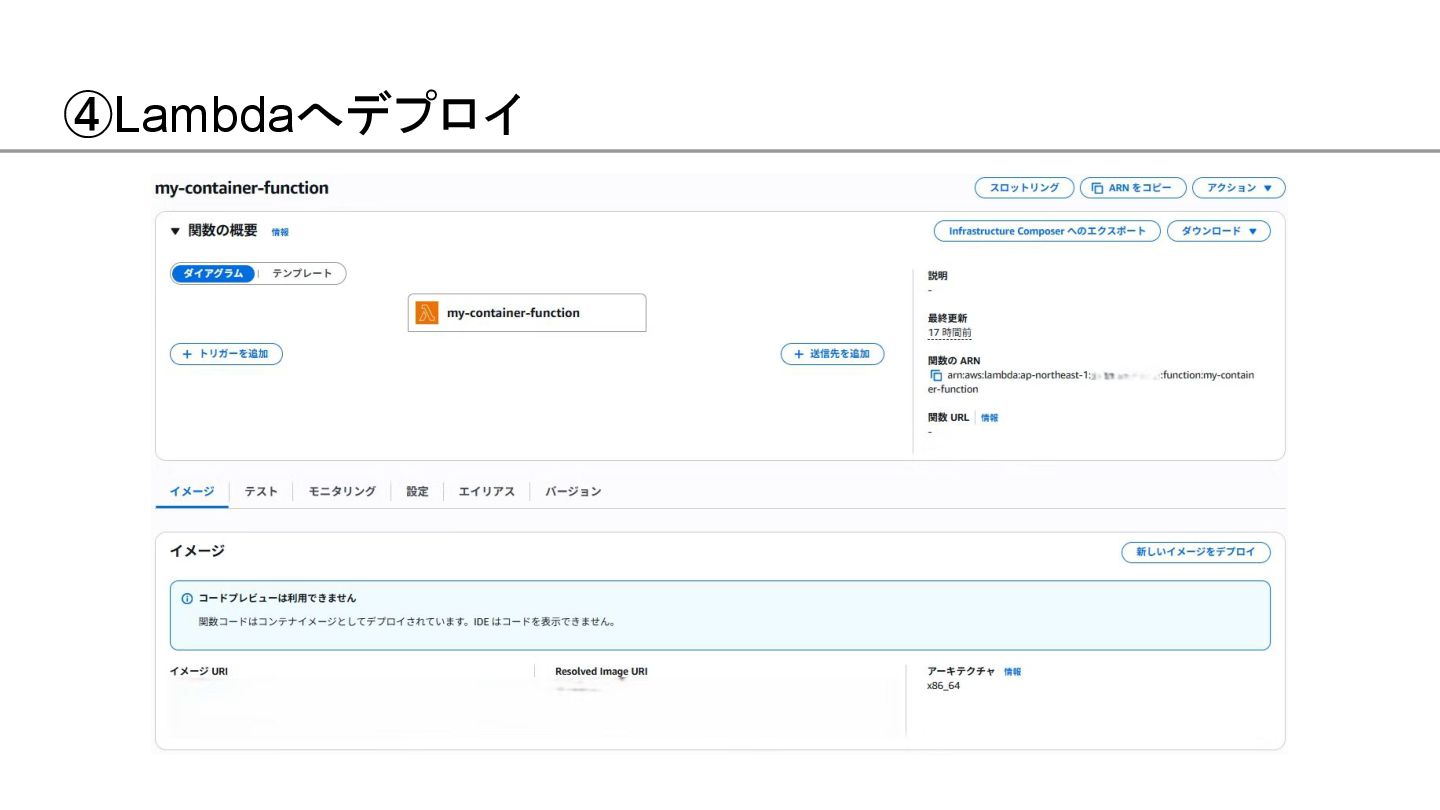Click the スロットリング button

click(x=1024, y=188)
